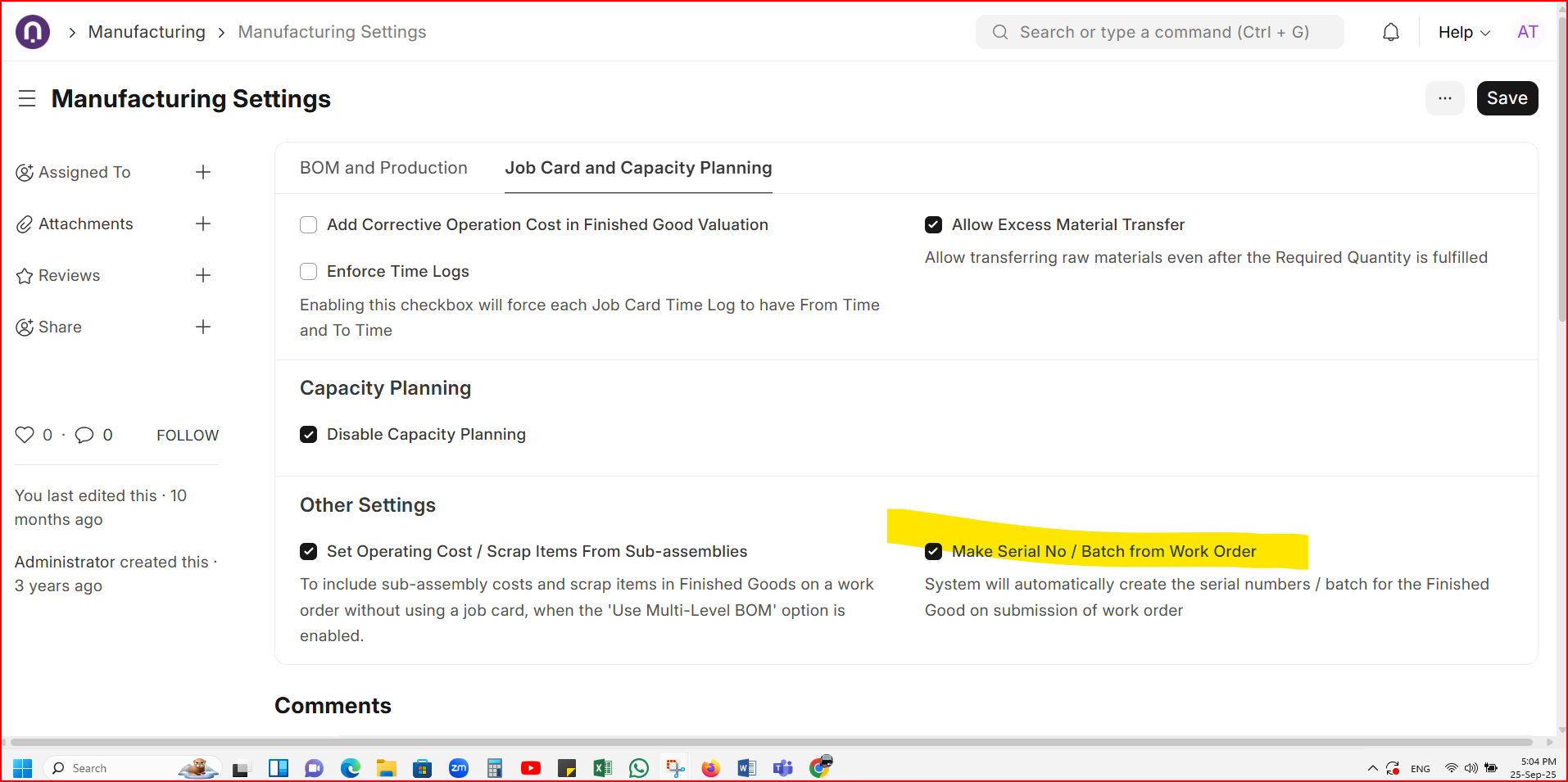Expand the Help dropdown
This screenshot has height=782, width=1568.
pyautogui.click(x=1464, y=32)
